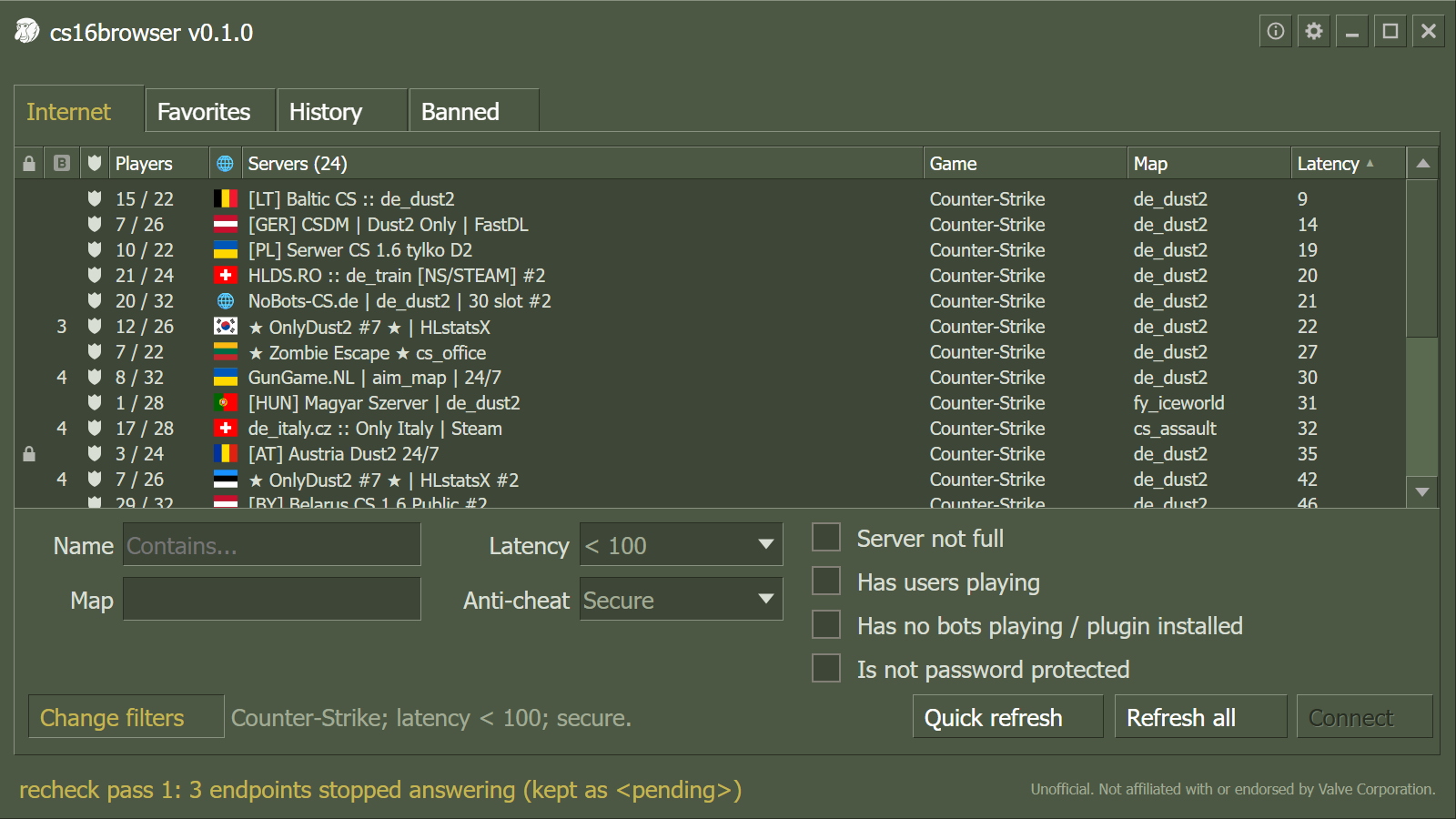Click the flag of CSDM Dust2 Only server
Viewport: 1456px width, 819px height.
226,224
